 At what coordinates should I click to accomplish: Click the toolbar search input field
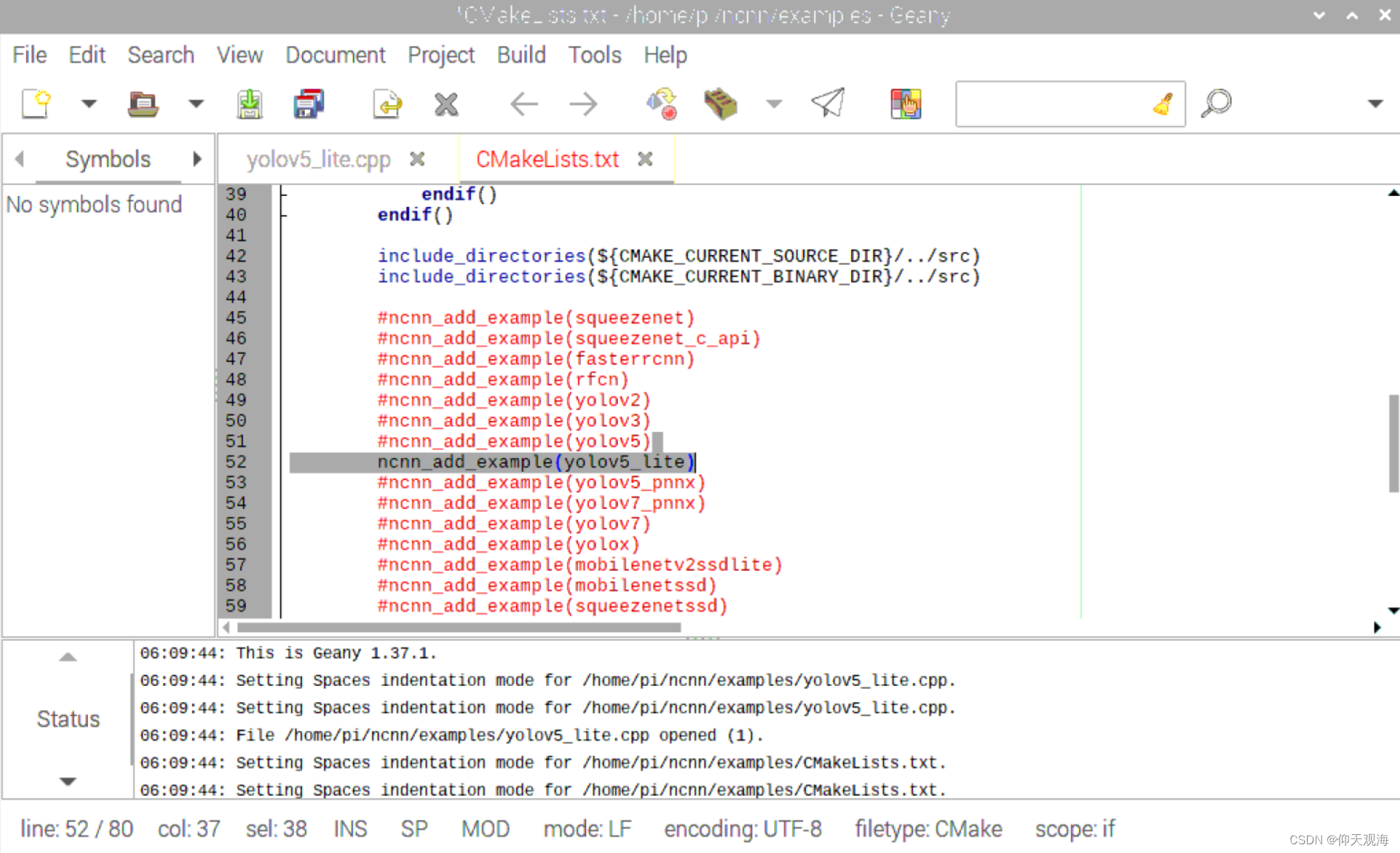[1053, 105]
